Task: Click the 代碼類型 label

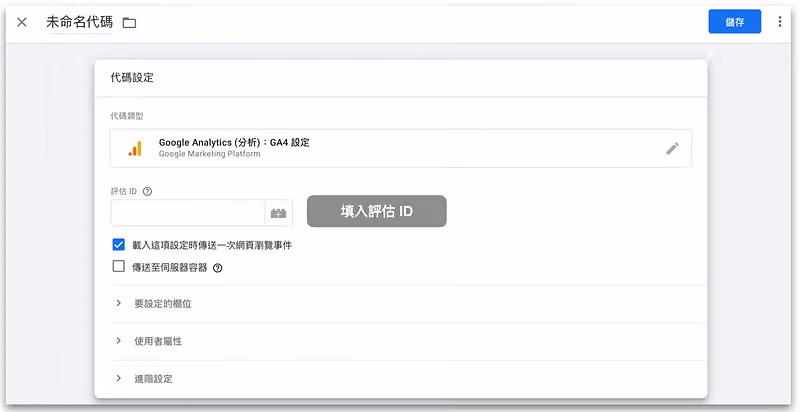Action: (127, 116)
